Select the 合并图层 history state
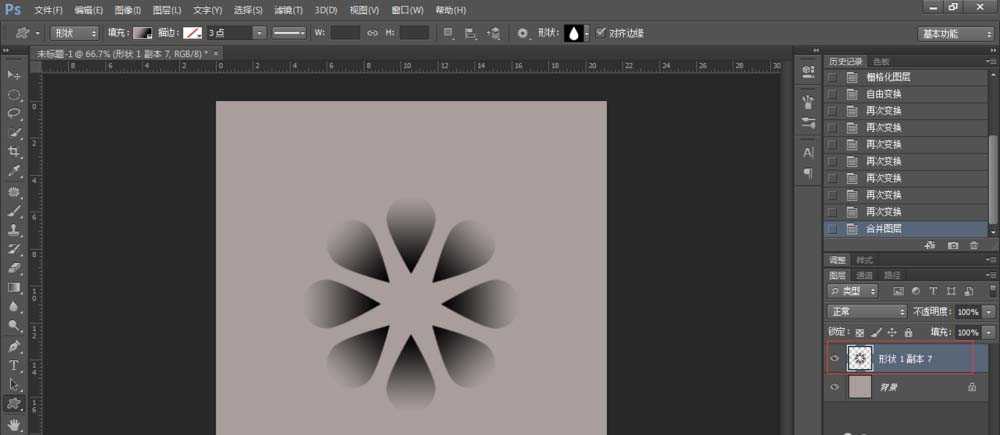 point(884,229)
